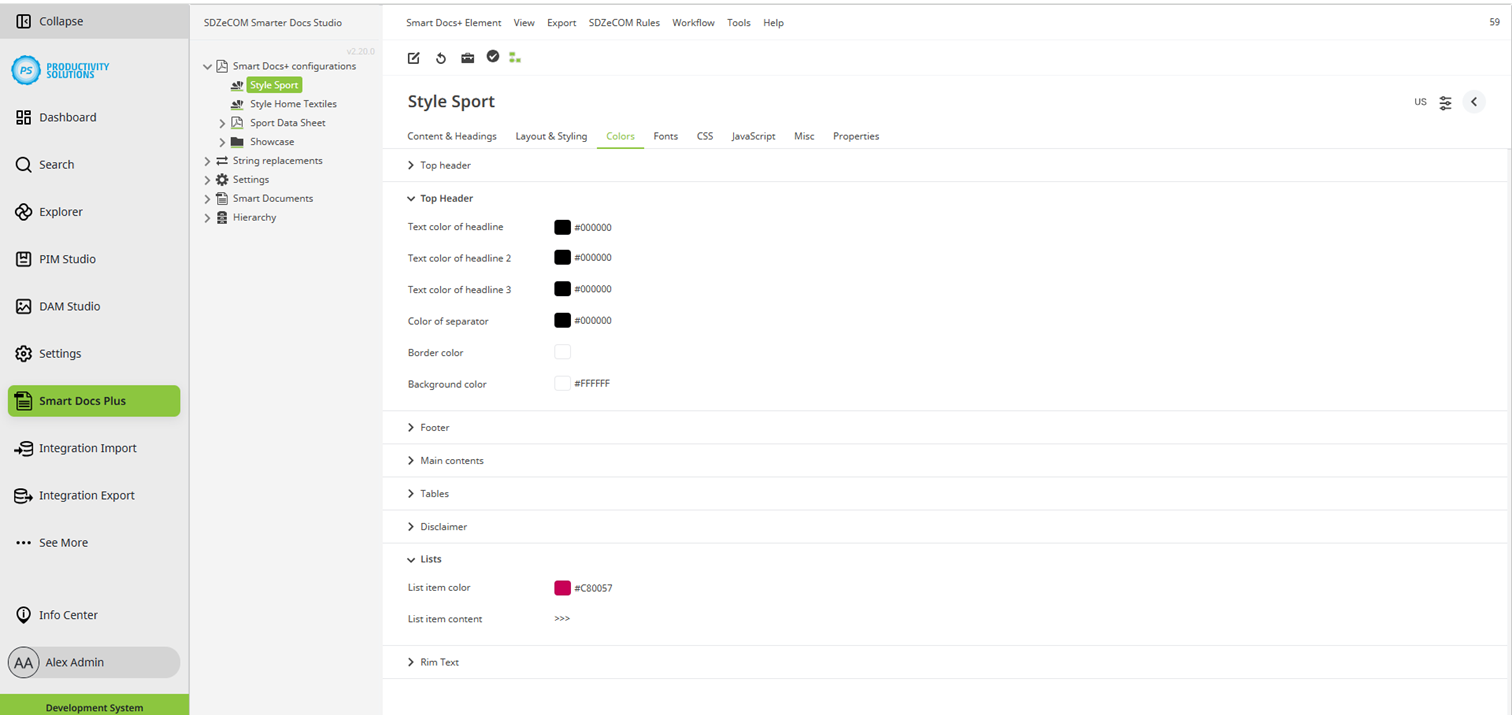The image size is (1512, 715).
Task: Expand the collapsed Top header section
Action: click(411, 165)
